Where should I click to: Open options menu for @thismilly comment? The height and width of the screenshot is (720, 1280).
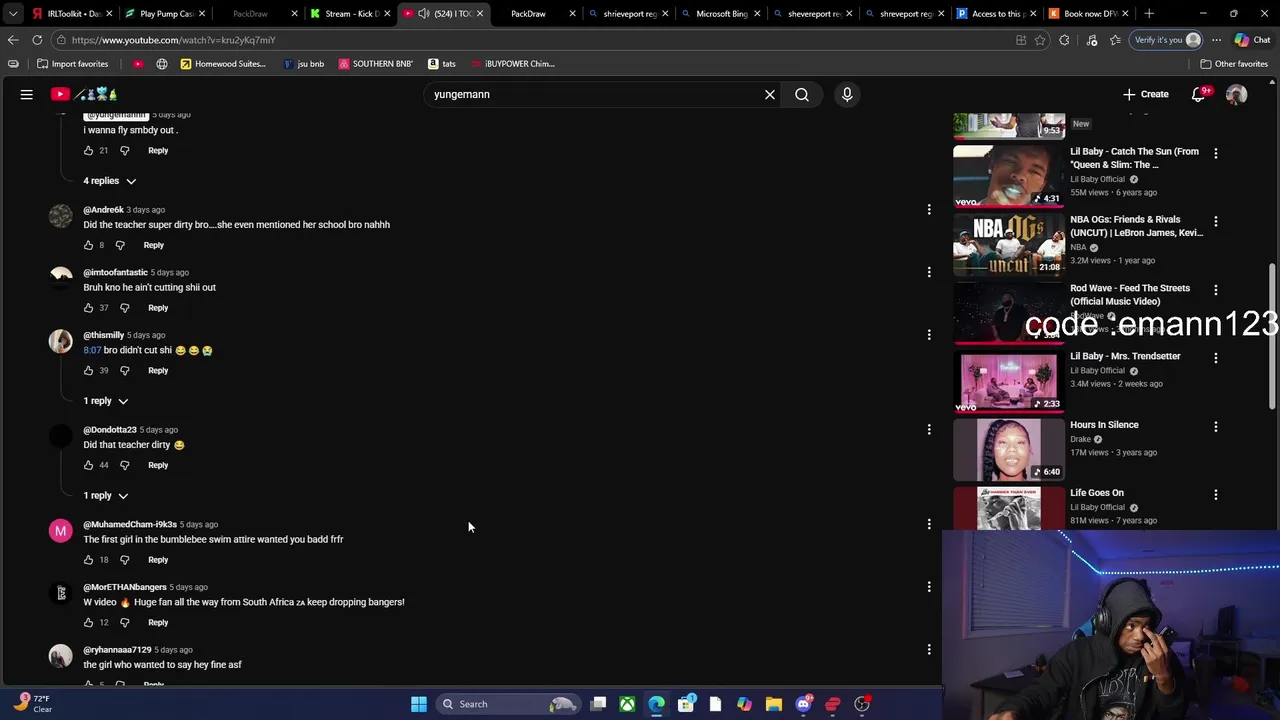[x=929, y=335]
